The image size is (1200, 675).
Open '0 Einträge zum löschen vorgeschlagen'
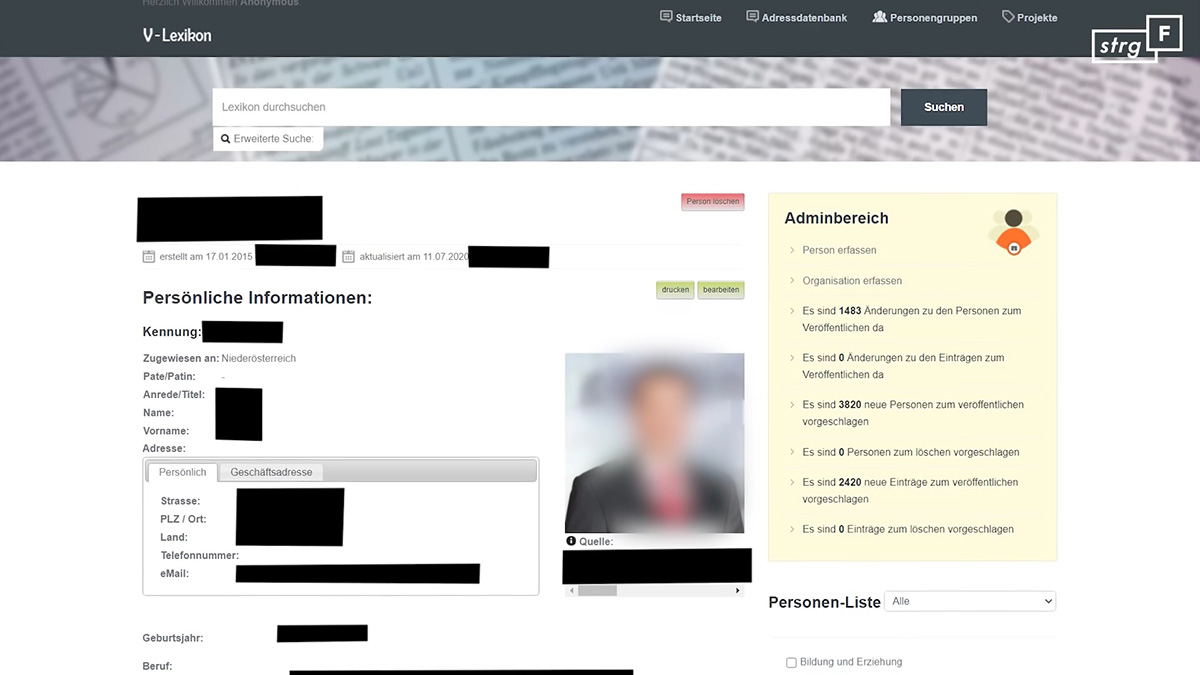(908, 529)
